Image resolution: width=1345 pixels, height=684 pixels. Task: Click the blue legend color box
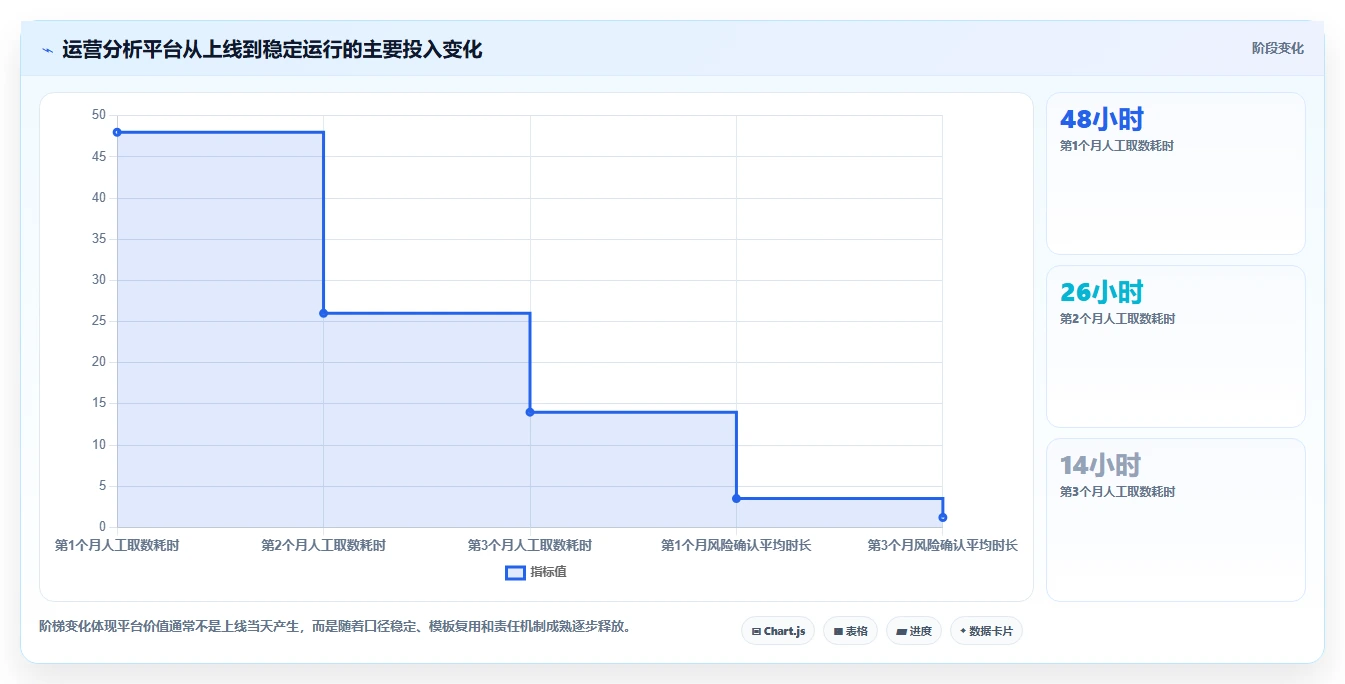(x=515, y=572)
